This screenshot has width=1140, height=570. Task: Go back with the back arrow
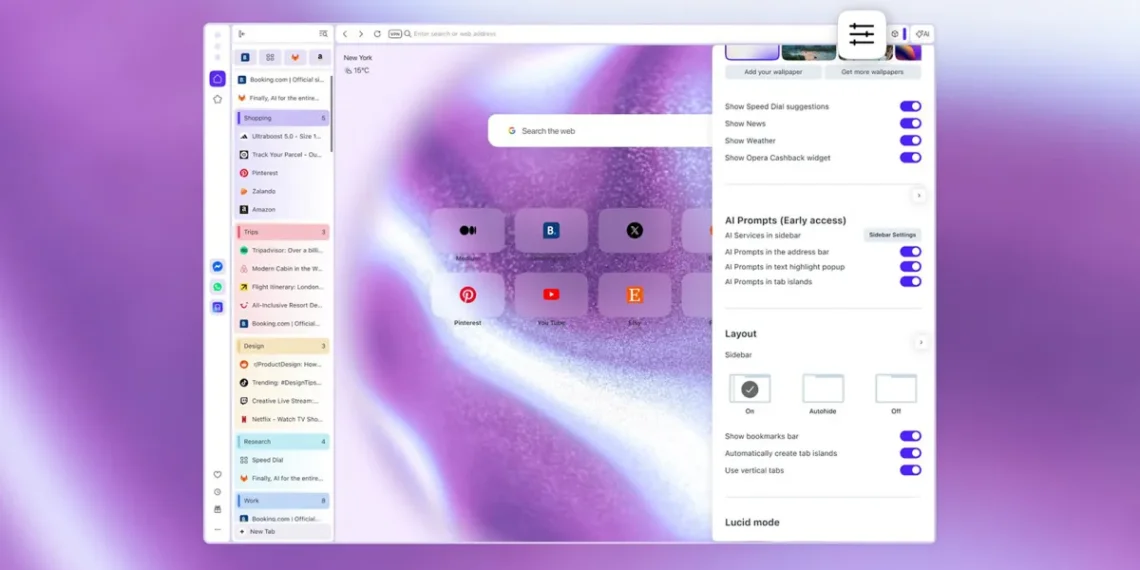[x=345, y=33]
